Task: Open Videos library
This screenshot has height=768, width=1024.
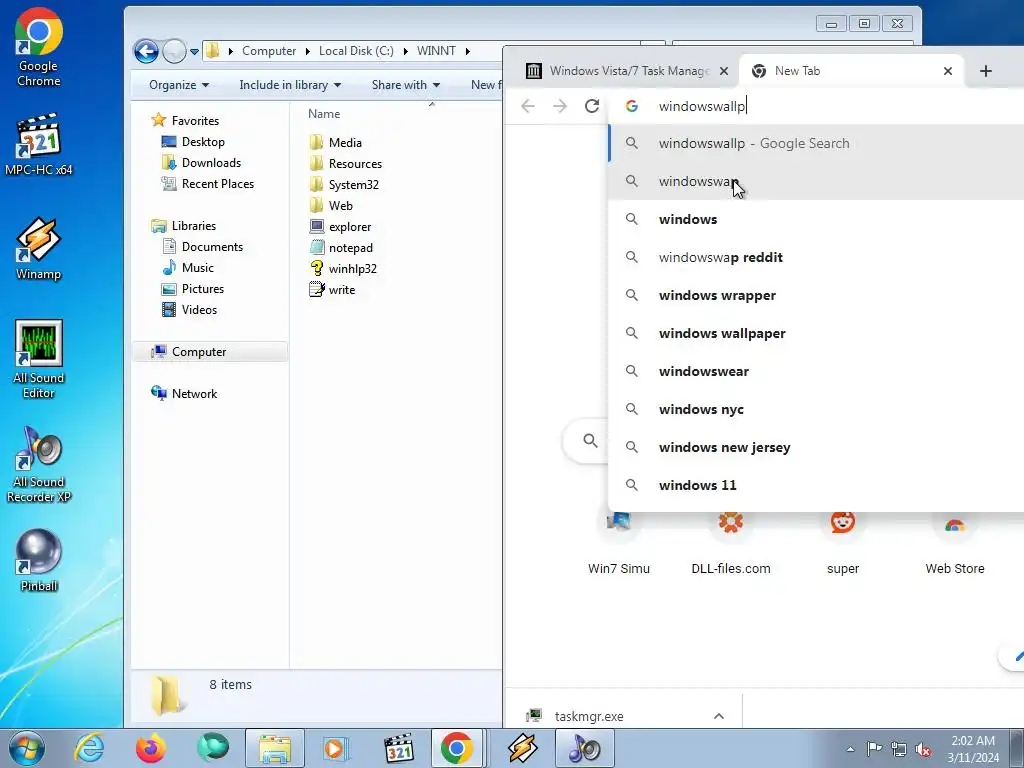Action: (x=189, y=310)
